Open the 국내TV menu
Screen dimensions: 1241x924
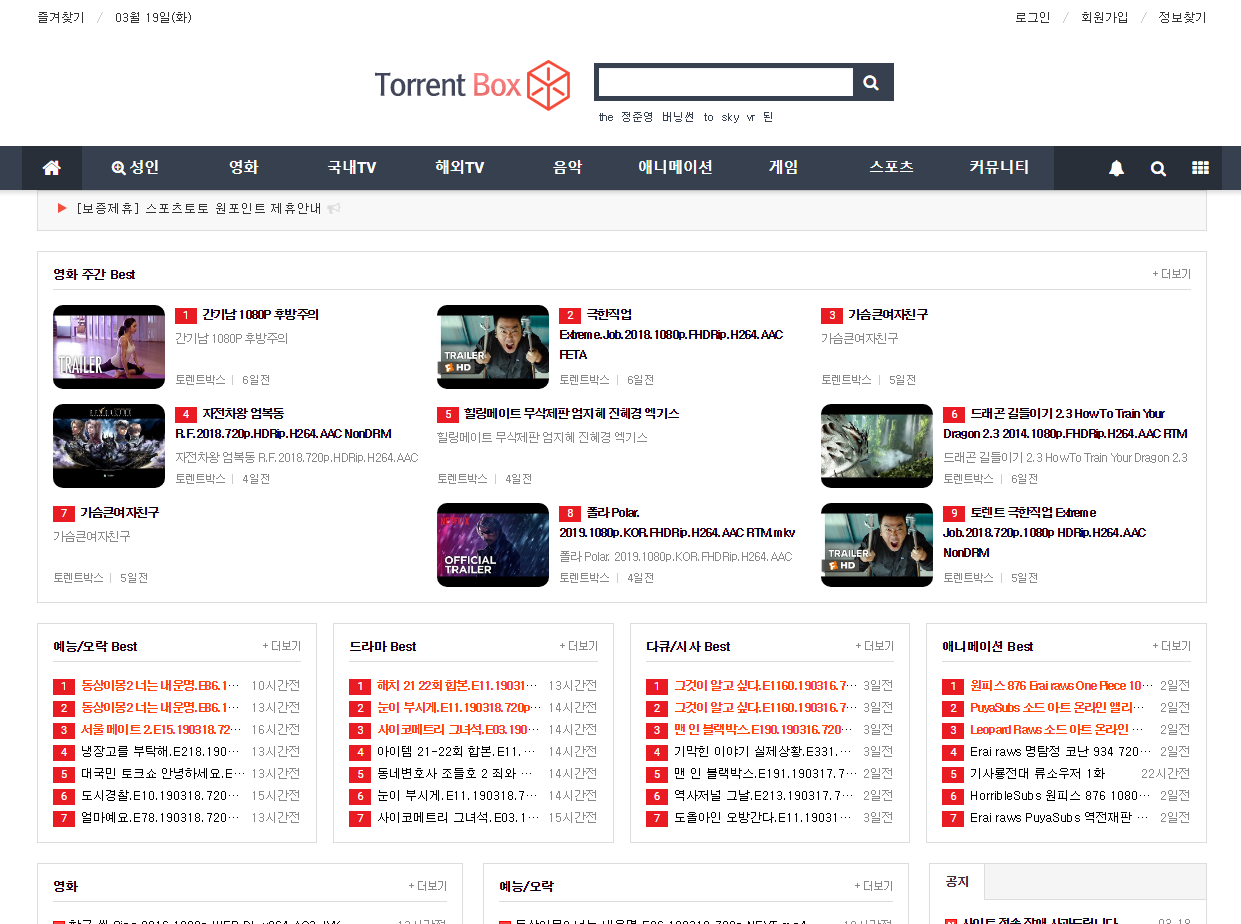pos(352,168)
